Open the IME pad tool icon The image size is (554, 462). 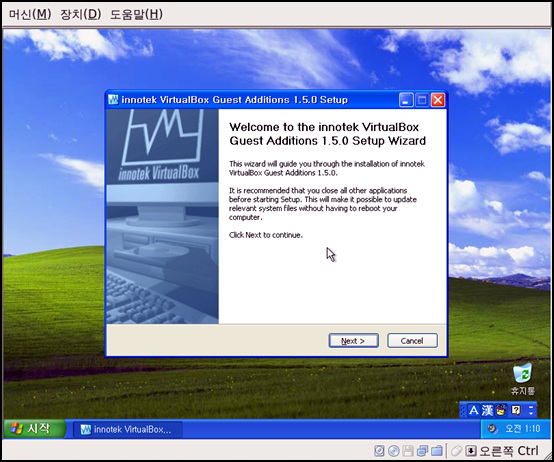[501, 410]
